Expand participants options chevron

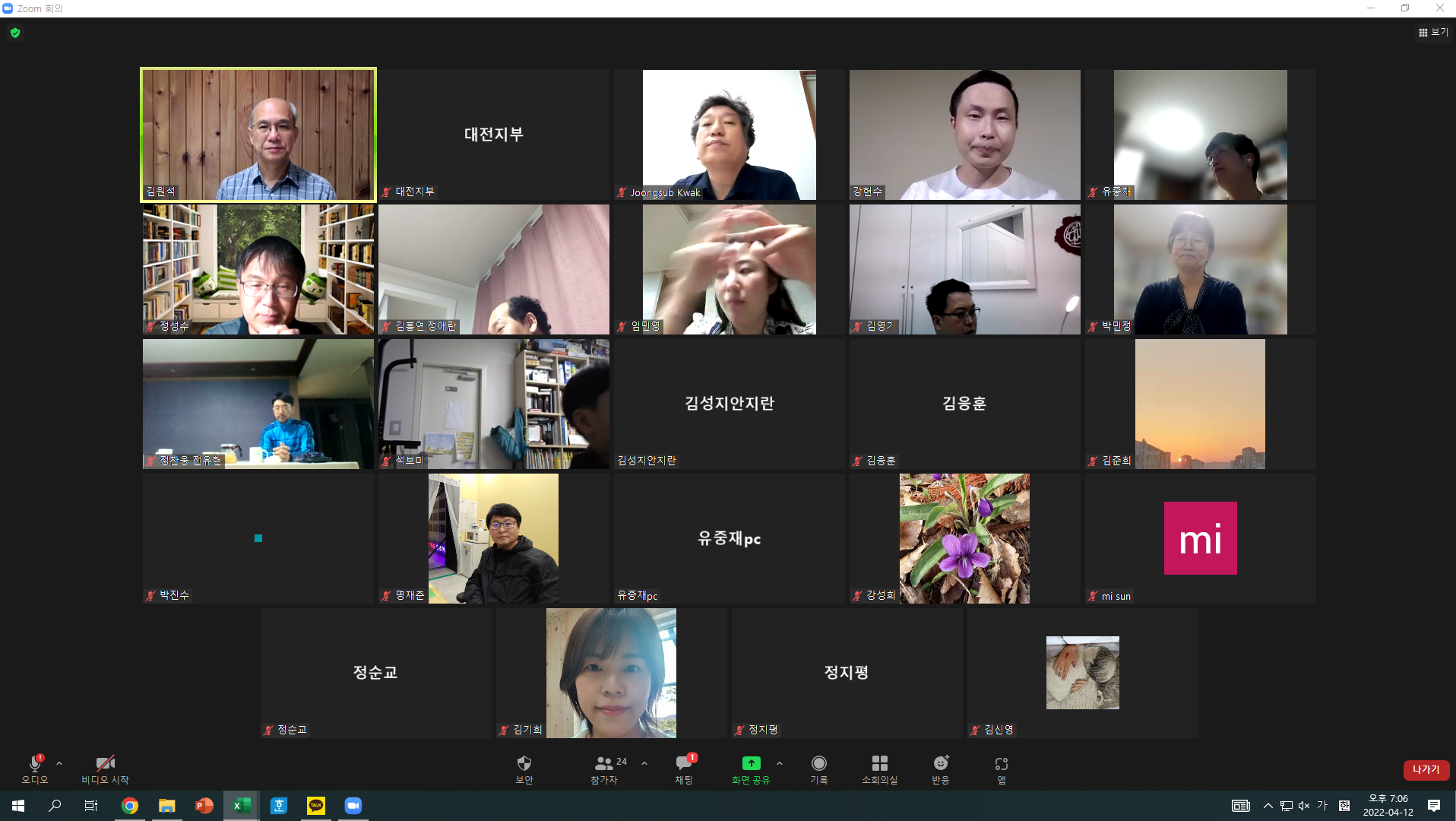point(644,763)
